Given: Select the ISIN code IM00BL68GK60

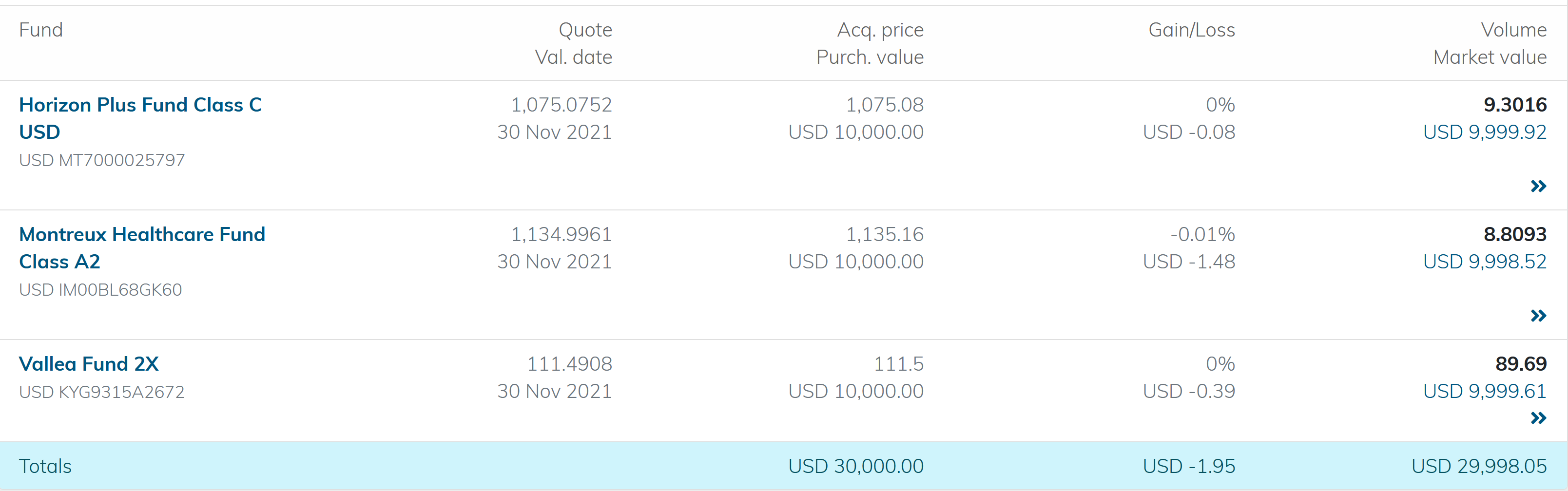Looking at the screenshot, I should coord(120,290).
